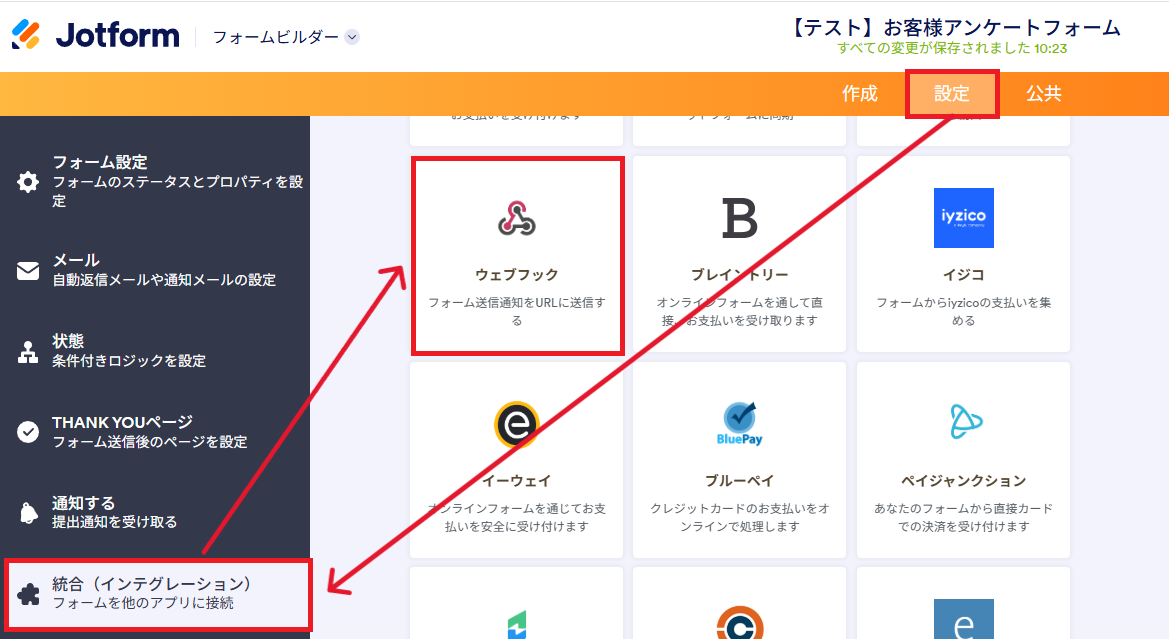1169x639 pixels.
Task: Open the フォームビルダー dropdown
Action: 286,37
